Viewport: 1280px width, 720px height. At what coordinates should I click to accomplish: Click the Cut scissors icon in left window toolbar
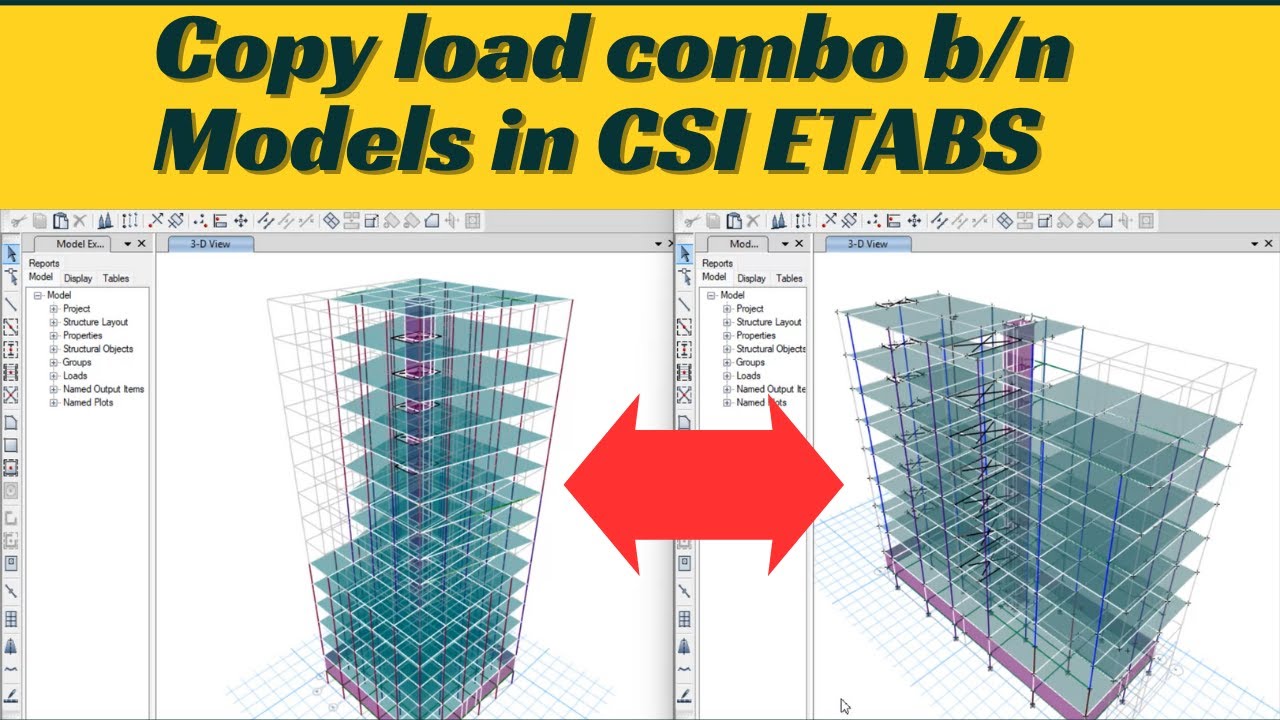pyautogui.click(x=18, y=221)
